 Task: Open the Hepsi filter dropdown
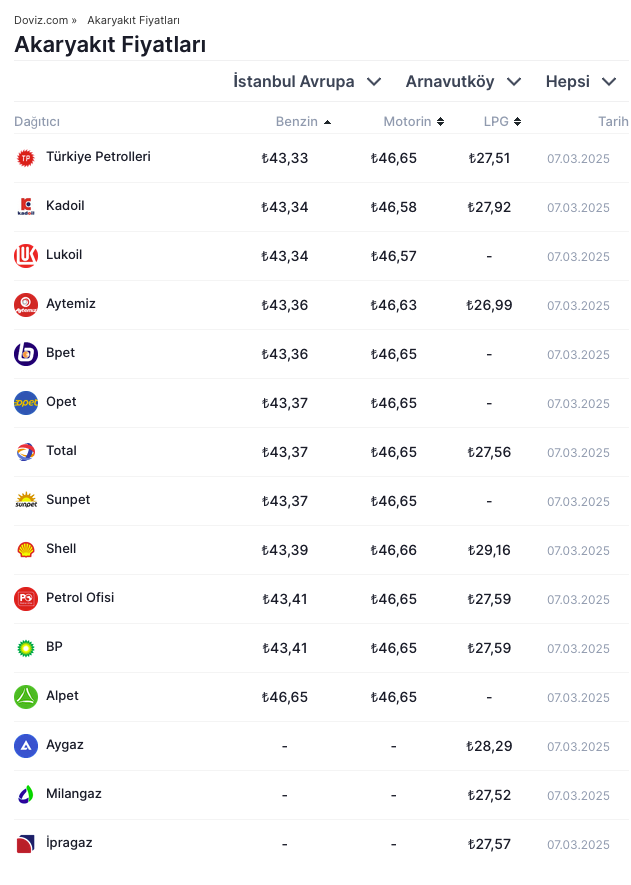580,82
